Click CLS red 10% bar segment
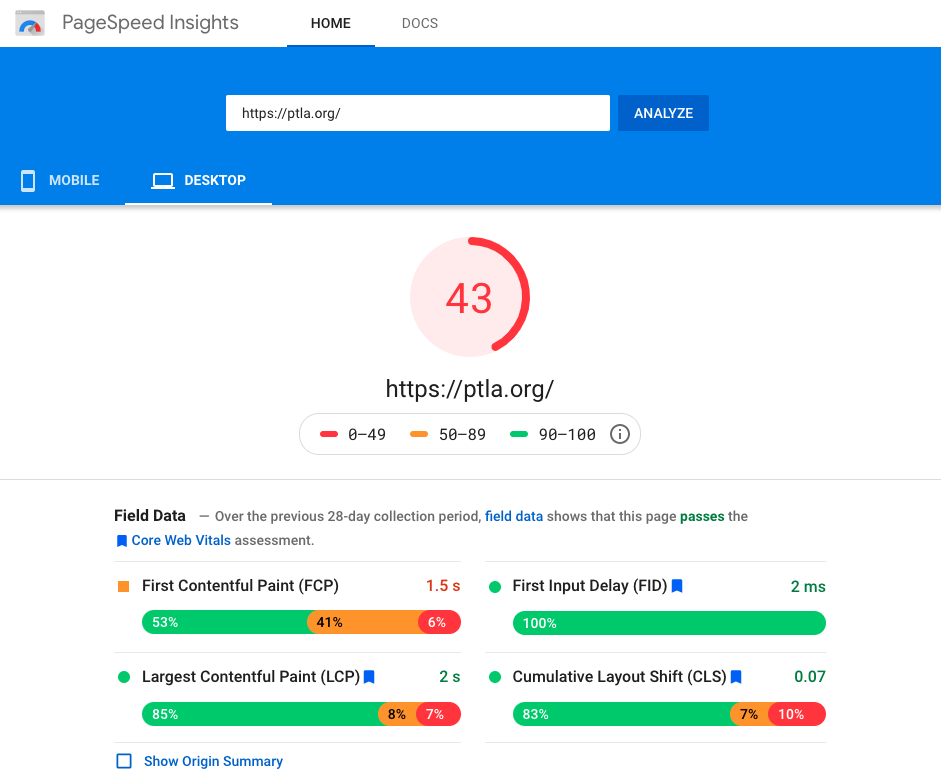The height and width of the screenshot is (781, 941). 797,714
